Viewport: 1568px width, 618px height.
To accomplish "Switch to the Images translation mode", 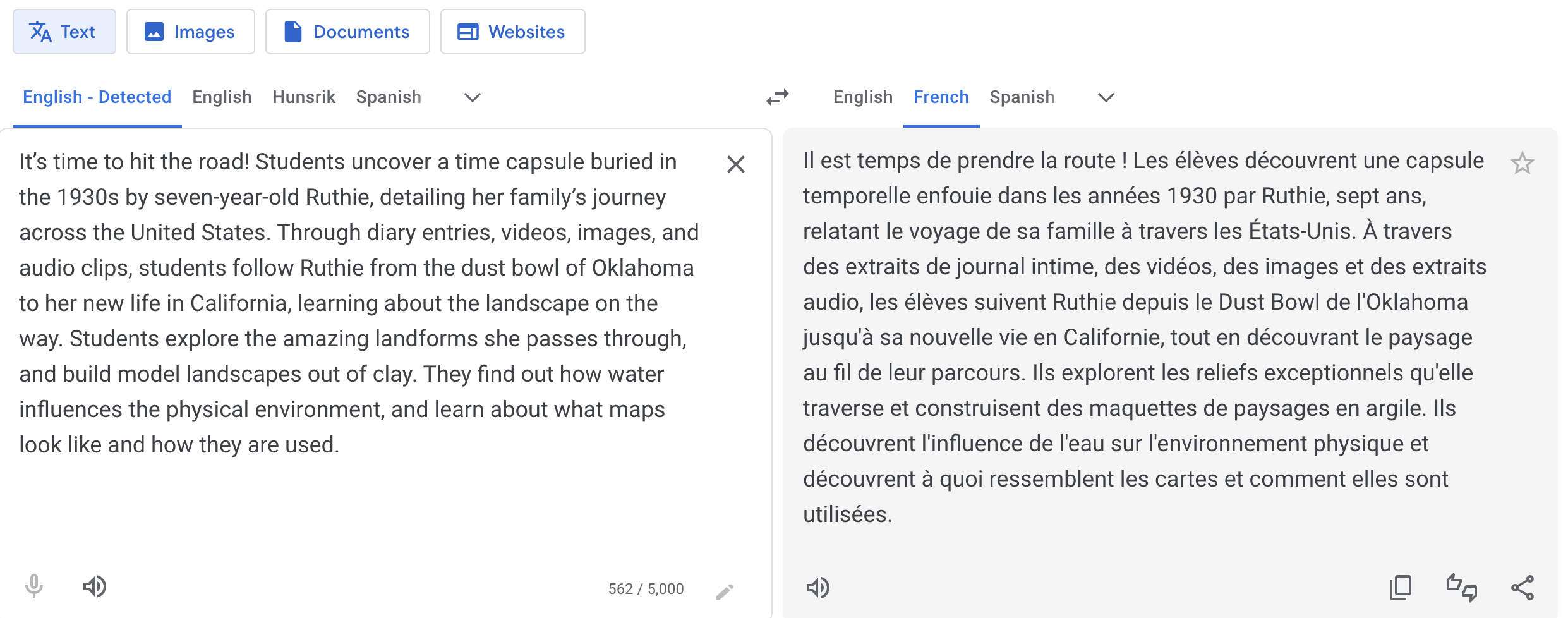I will pos(191,32).
